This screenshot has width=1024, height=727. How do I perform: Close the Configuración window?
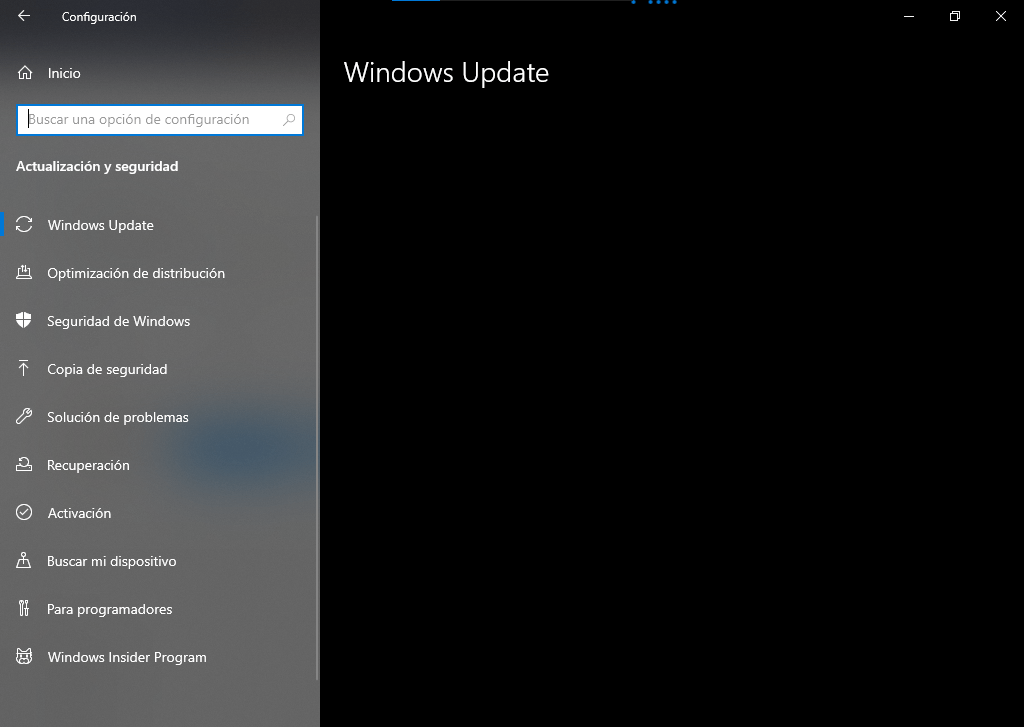(x=1000, y=16)
